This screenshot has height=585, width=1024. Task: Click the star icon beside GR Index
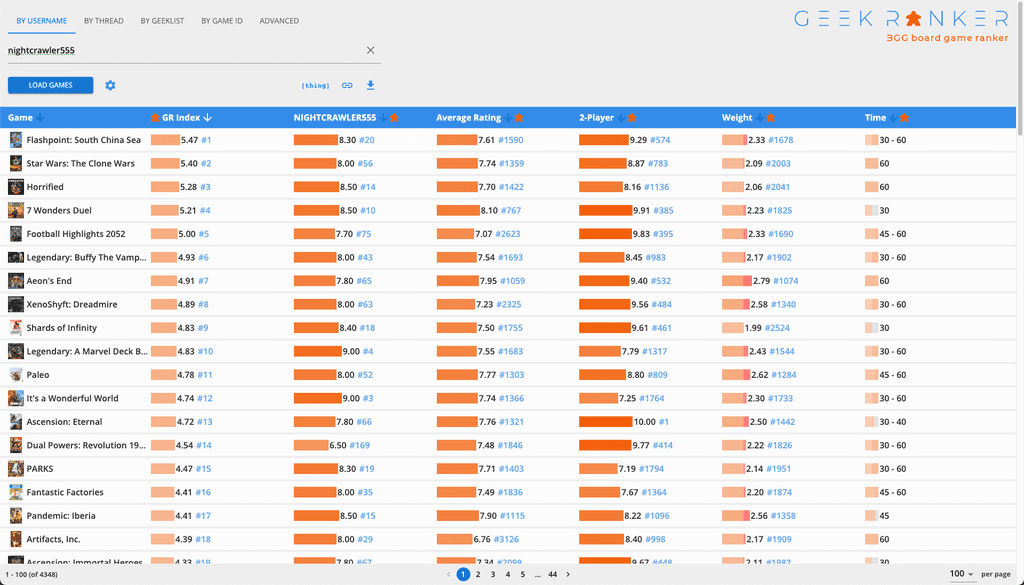pos(155,118)
